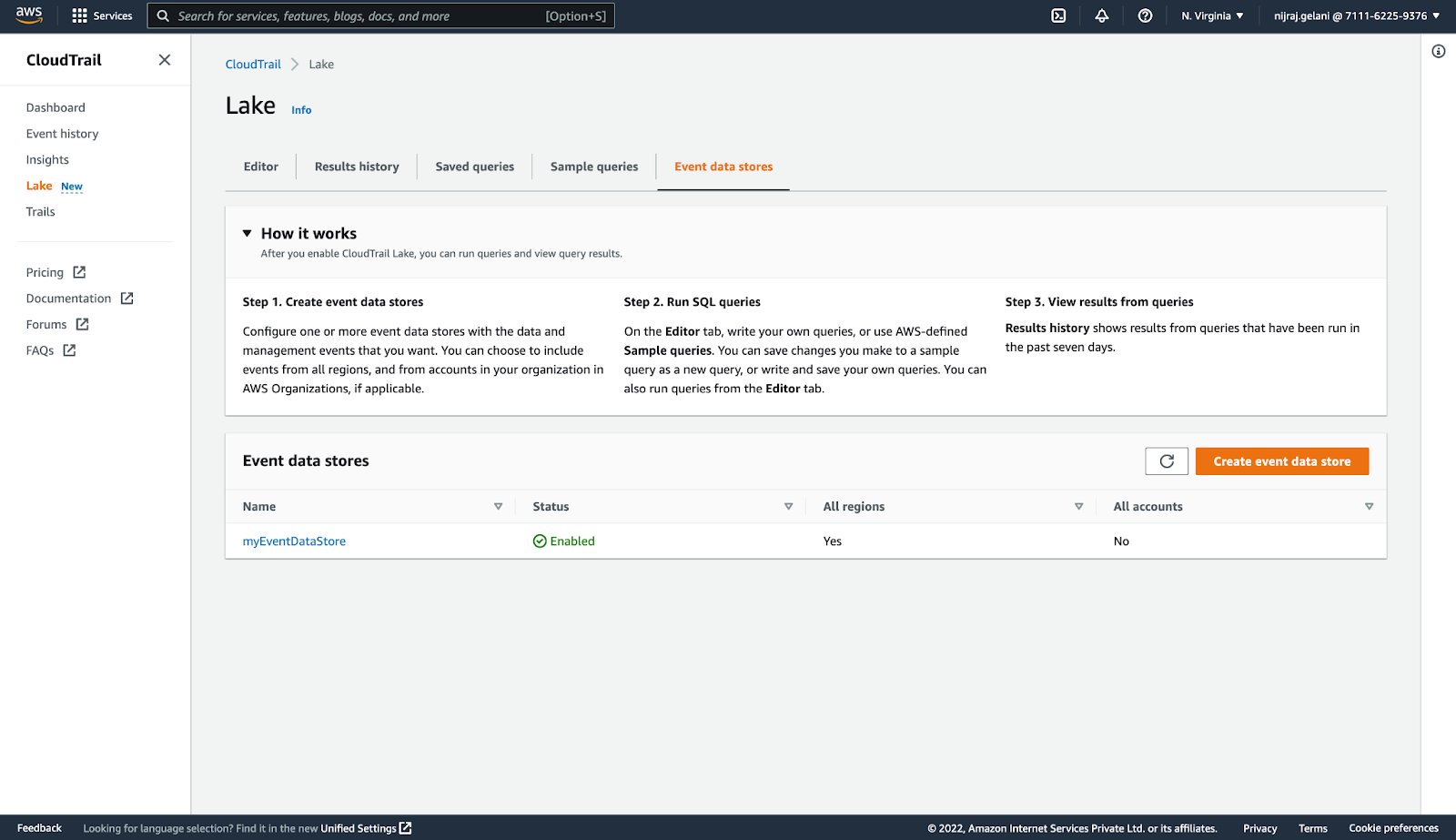
Task: Switch to the Editor tab
Action: click(260, 167)
